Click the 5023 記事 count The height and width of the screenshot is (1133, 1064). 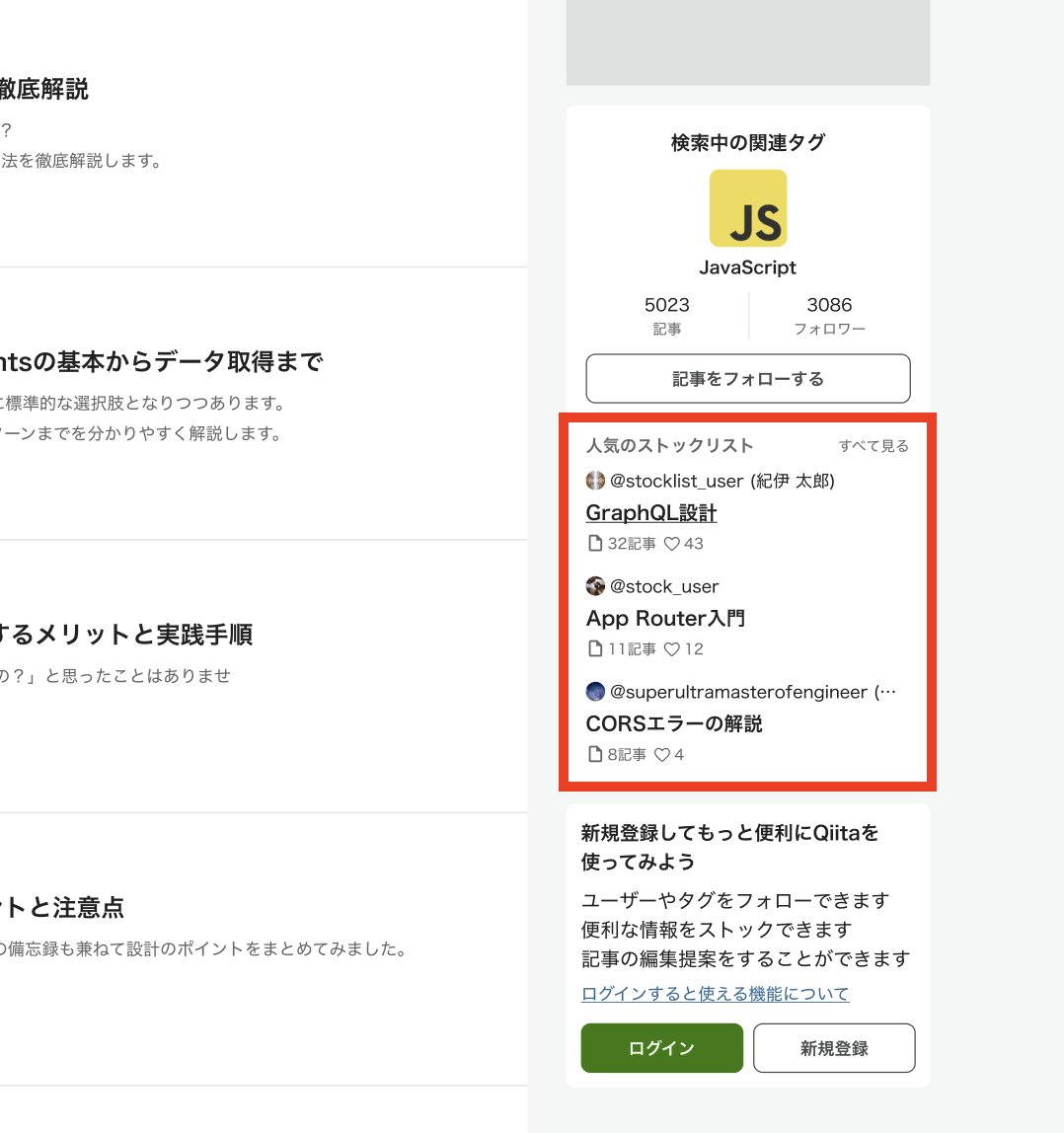coord(667,316)
